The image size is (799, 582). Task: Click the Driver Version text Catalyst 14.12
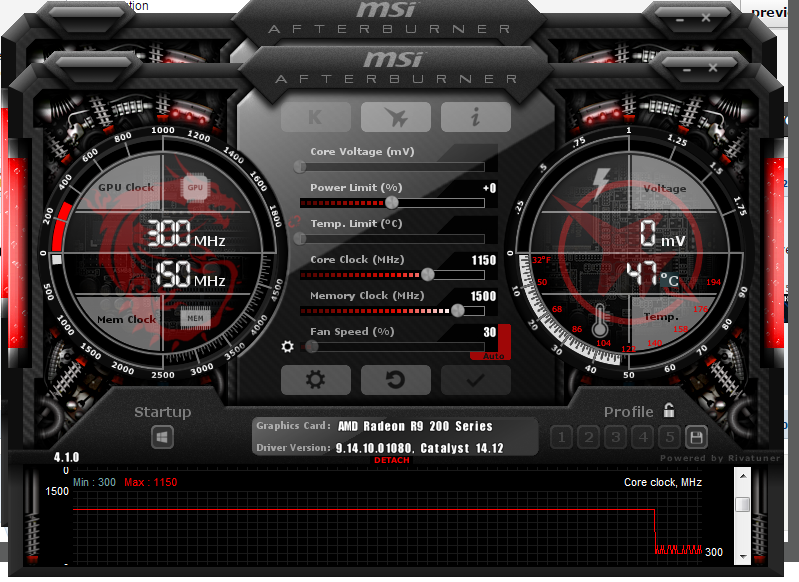(462, 448)
